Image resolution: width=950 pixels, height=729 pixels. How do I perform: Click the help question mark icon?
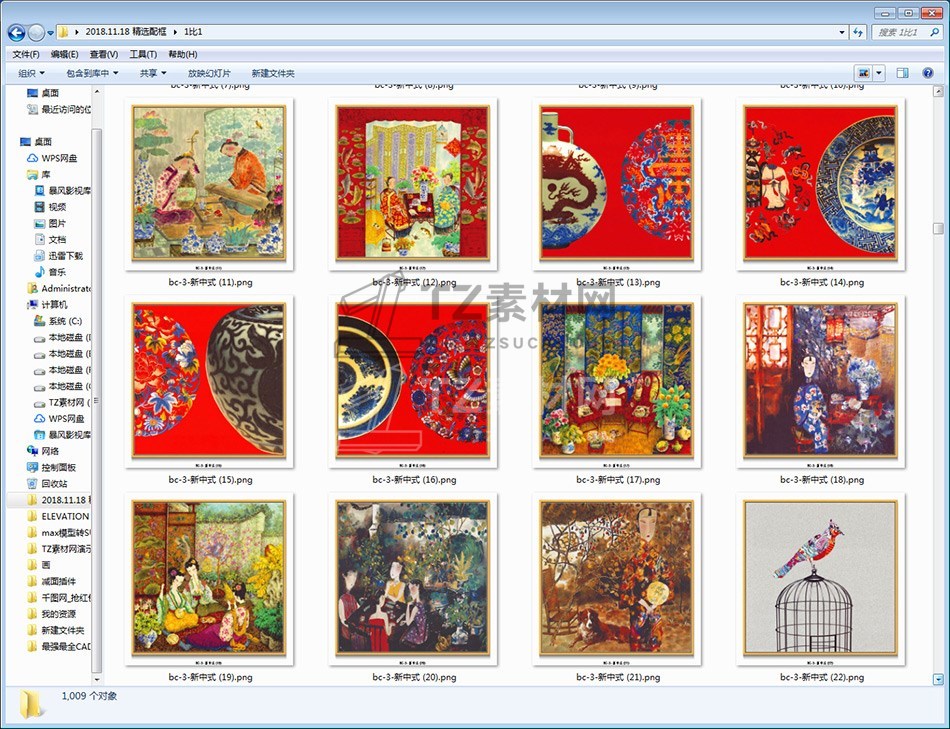928,73
